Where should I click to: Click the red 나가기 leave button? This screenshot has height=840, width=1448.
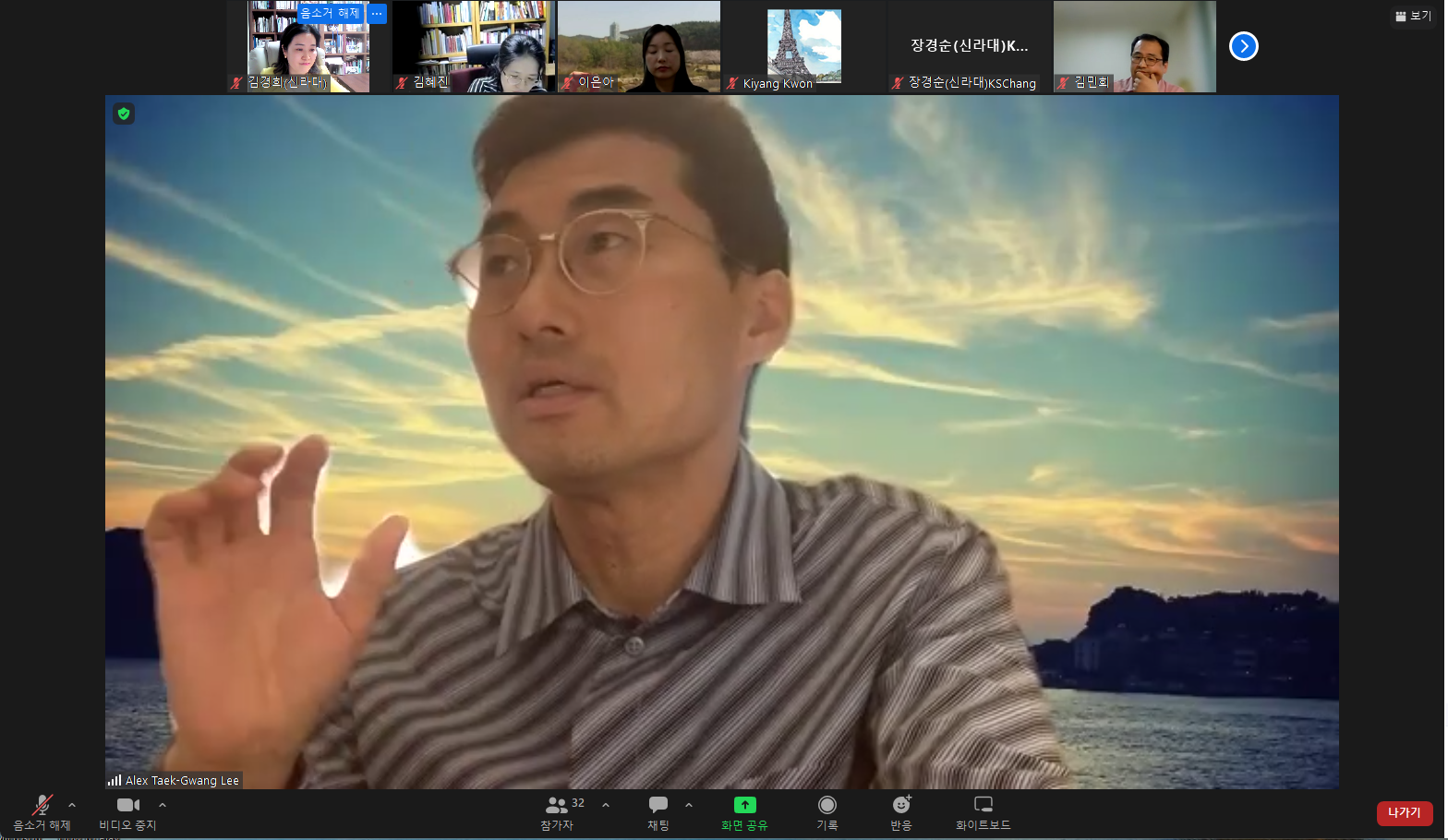[1404, 812]
